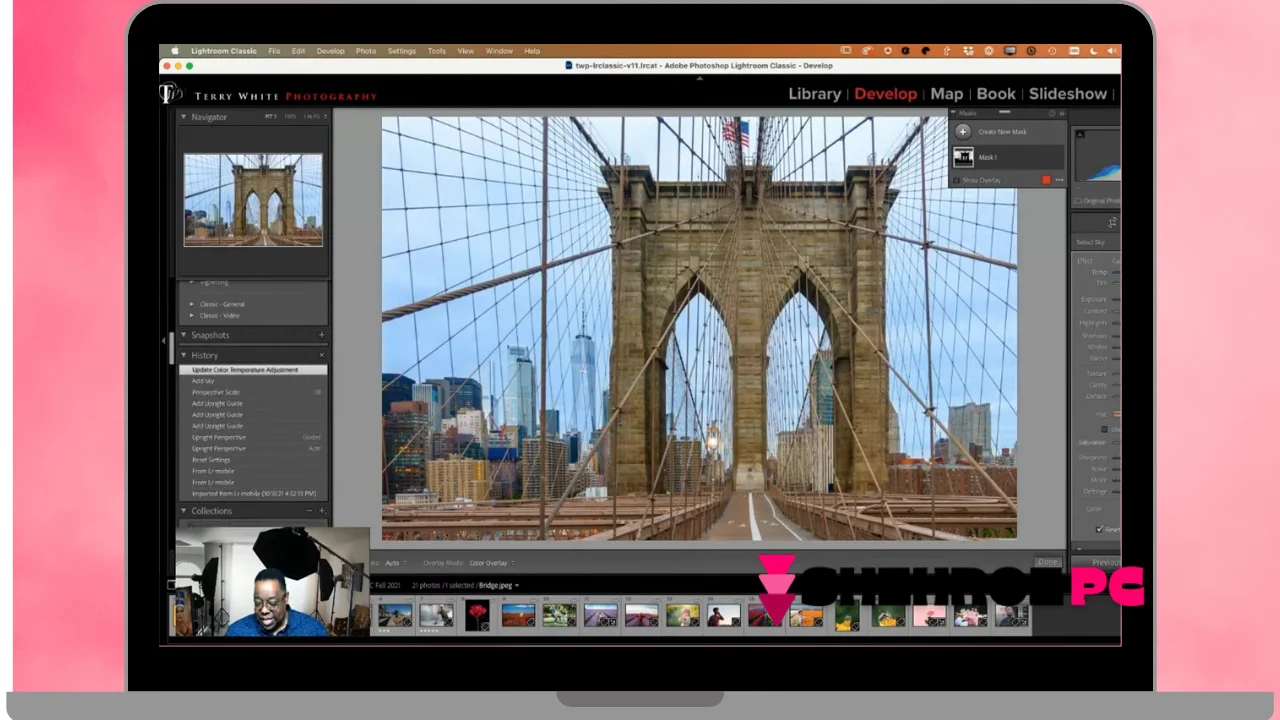Select the red flower filmstrip thumbnail
This screenshot has width=1280, height=720.
click(x=477, y=614)
